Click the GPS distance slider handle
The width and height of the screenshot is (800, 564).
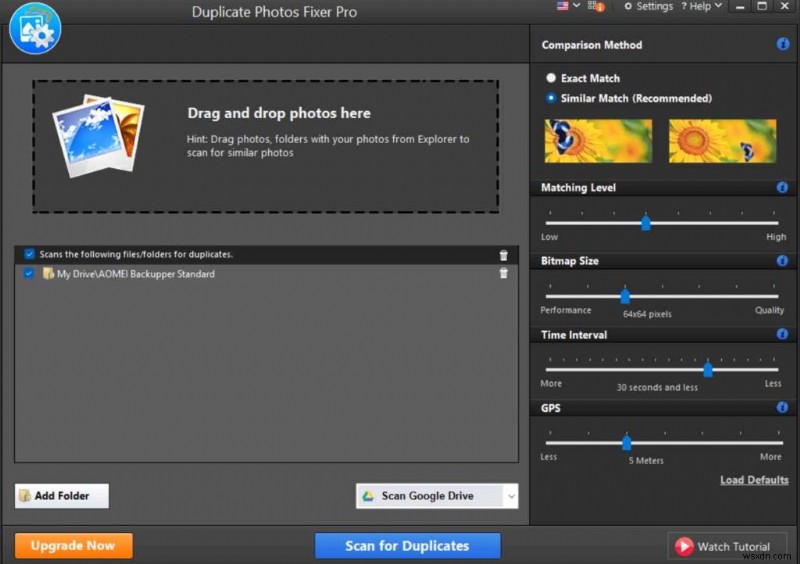click(627, 443)
